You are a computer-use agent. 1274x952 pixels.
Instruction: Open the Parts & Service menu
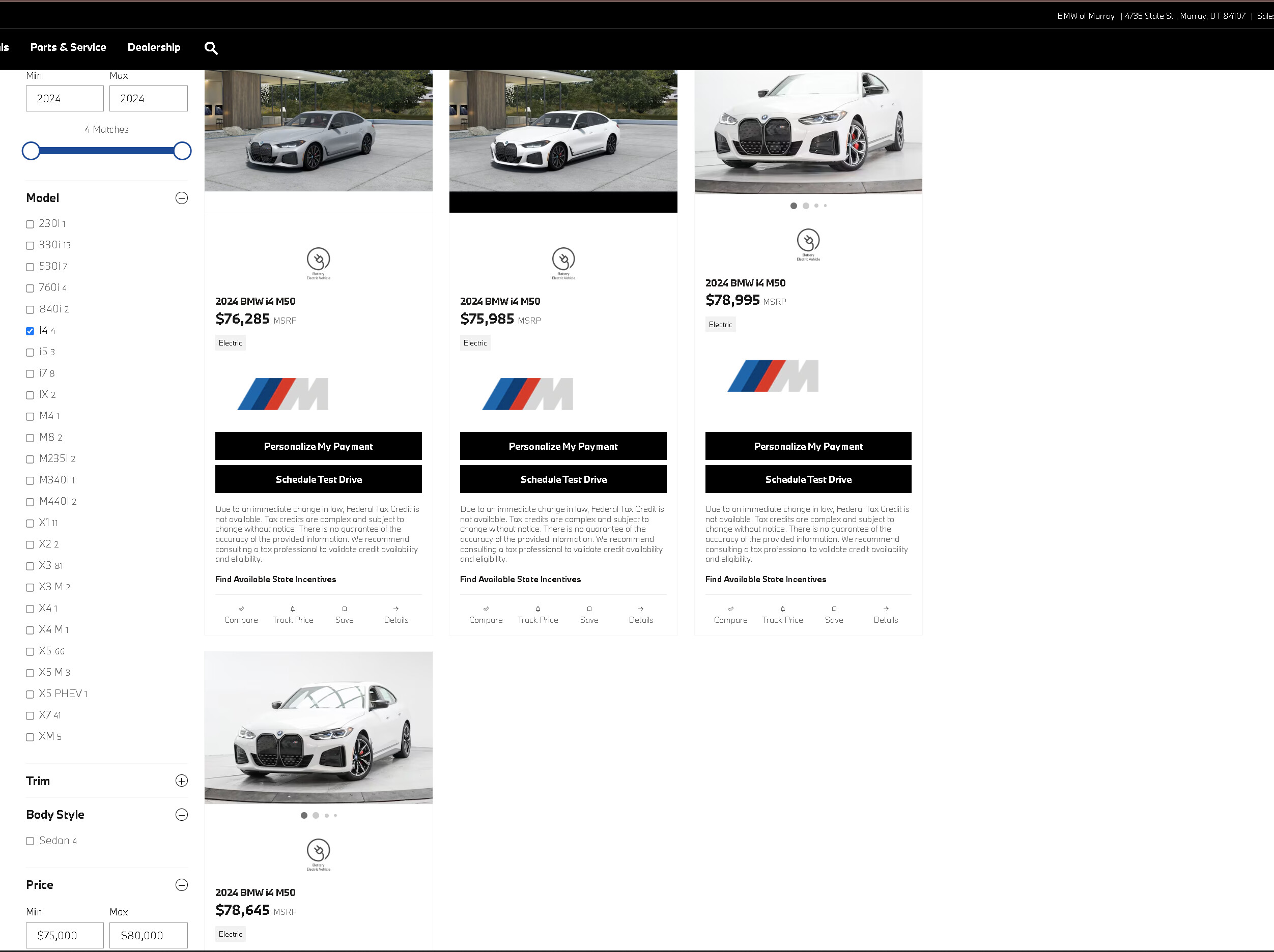(x=68, y=47)
